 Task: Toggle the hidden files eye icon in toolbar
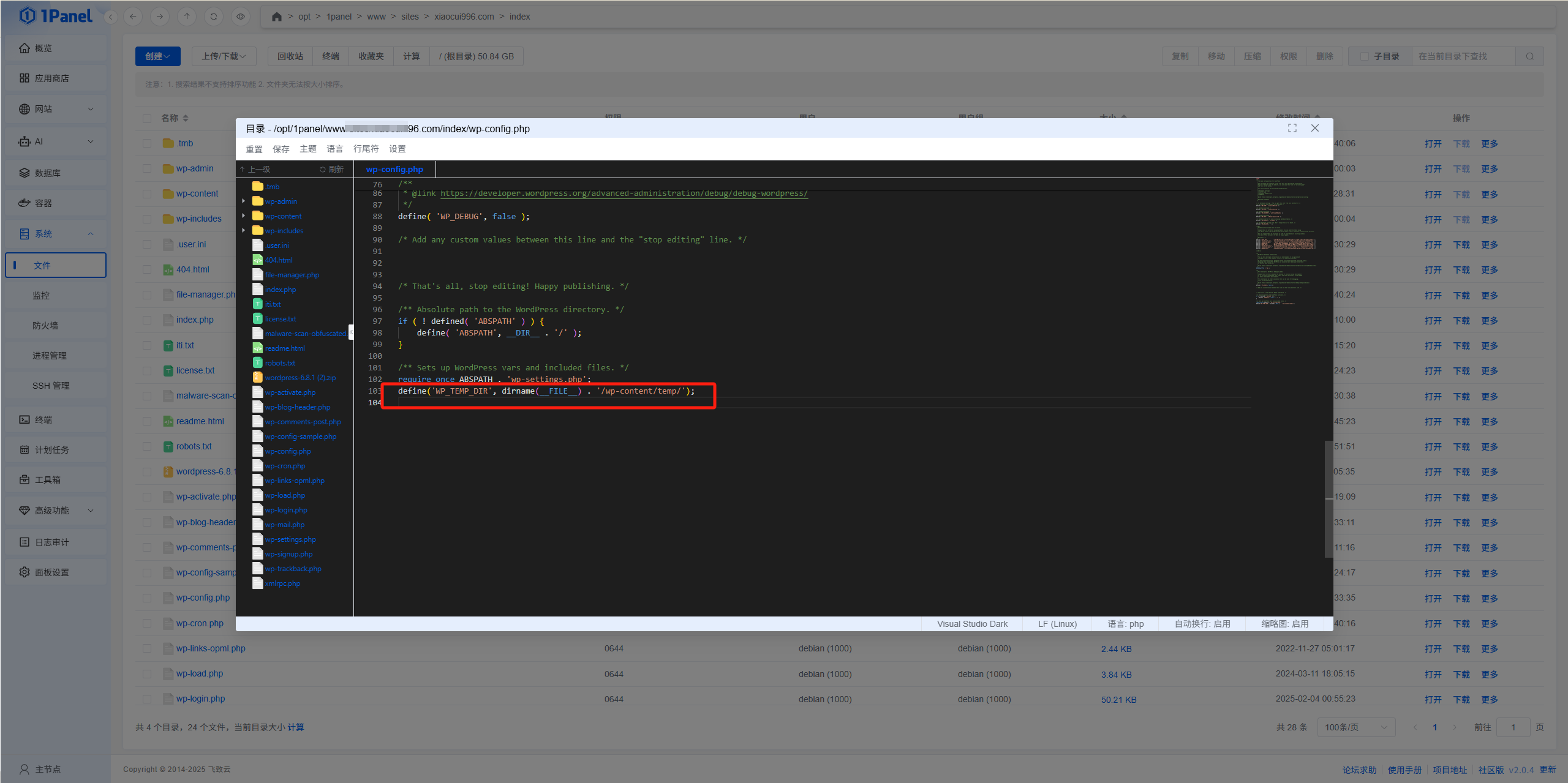pyautogui.click(x=240, y=17)
